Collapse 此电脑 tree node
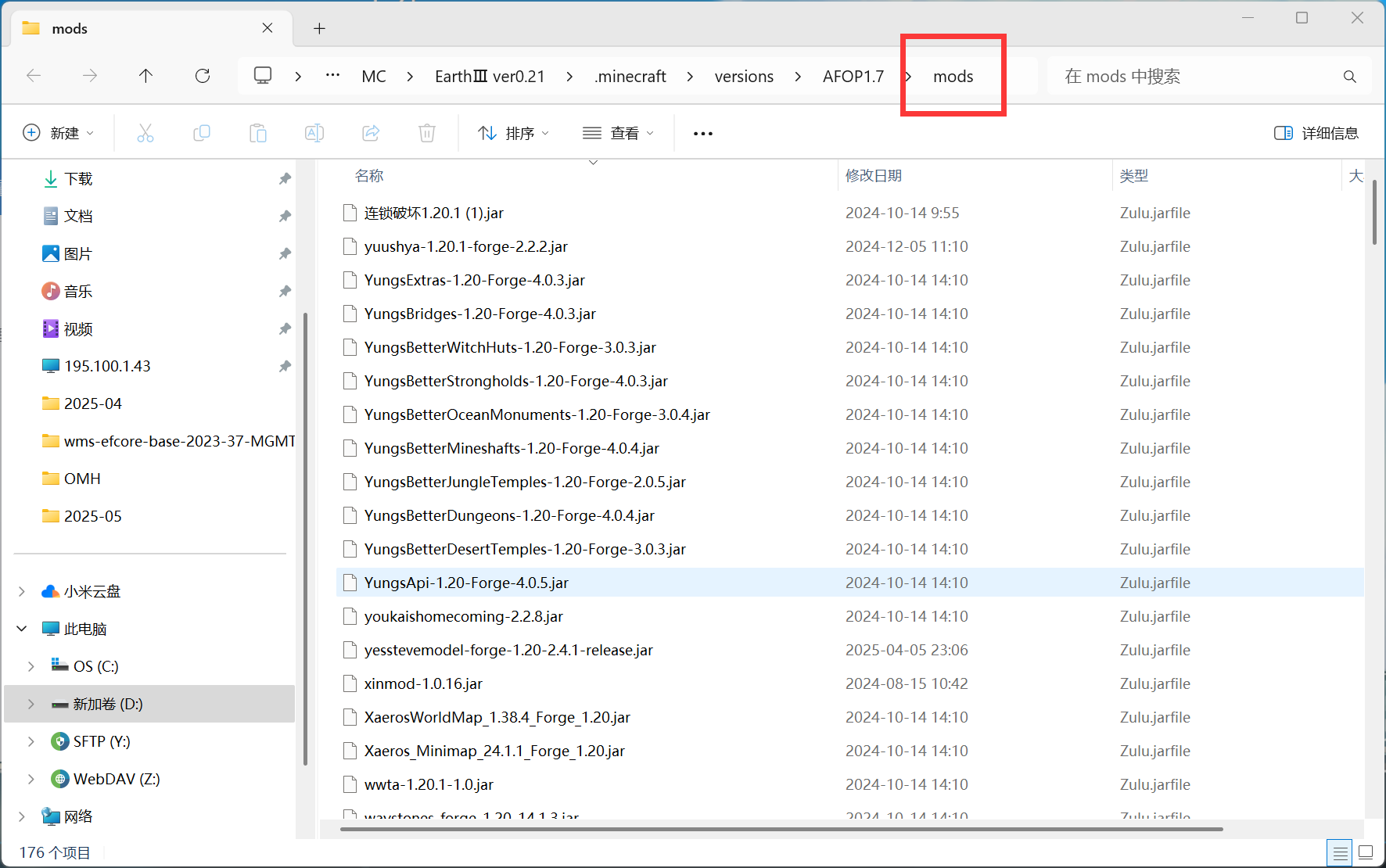 22,629
